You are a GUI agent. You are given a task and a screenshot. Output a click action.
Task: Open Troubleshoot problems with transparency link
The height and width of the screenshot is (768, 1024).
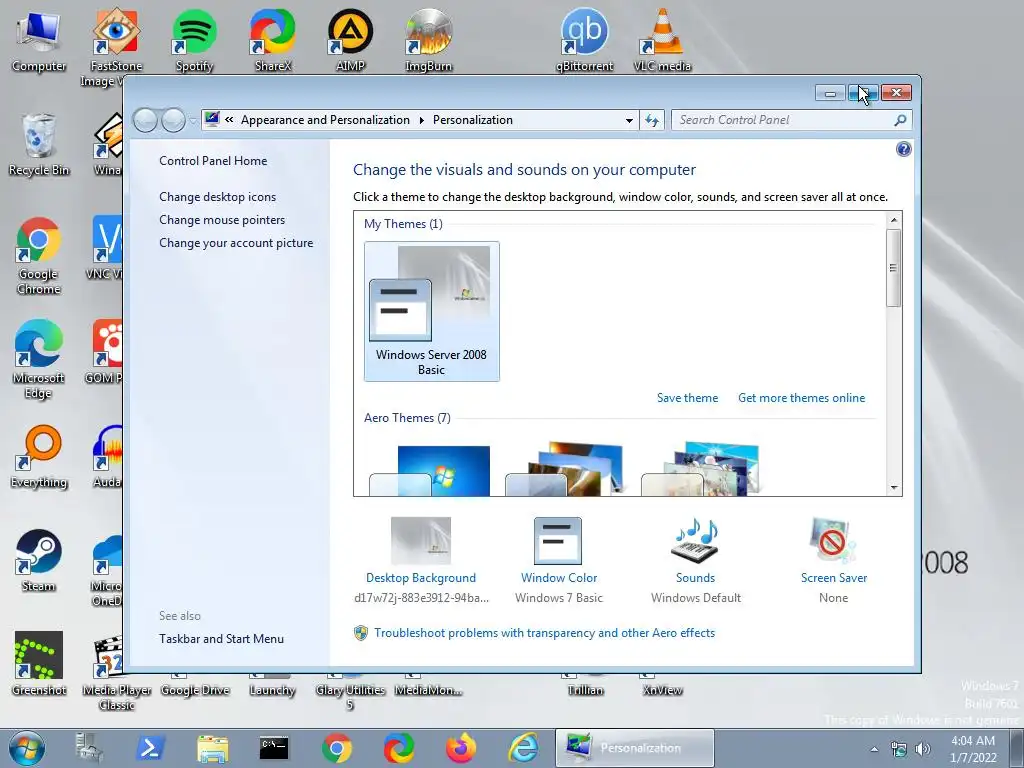[544, 633]
